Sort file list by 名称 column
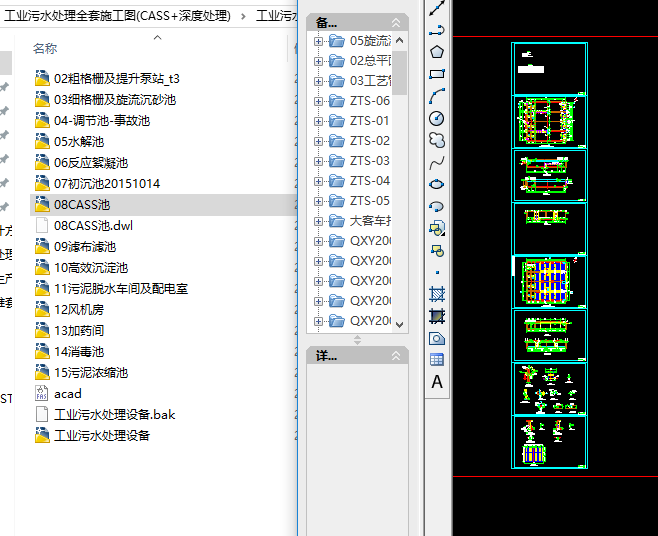This screenshot has height=536, width=658. point(45,48)
